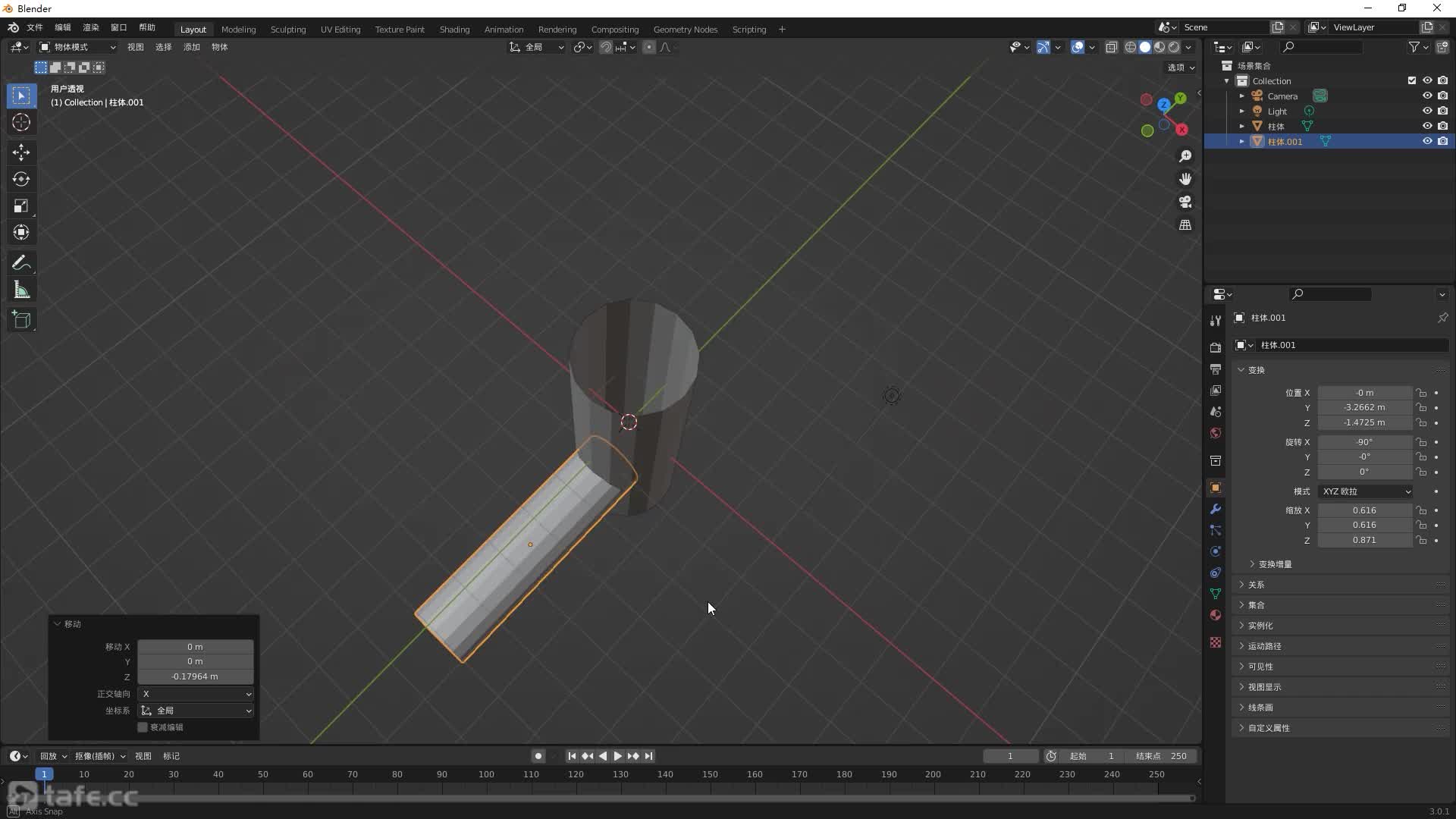Jump to the last frame

(649, 756)
